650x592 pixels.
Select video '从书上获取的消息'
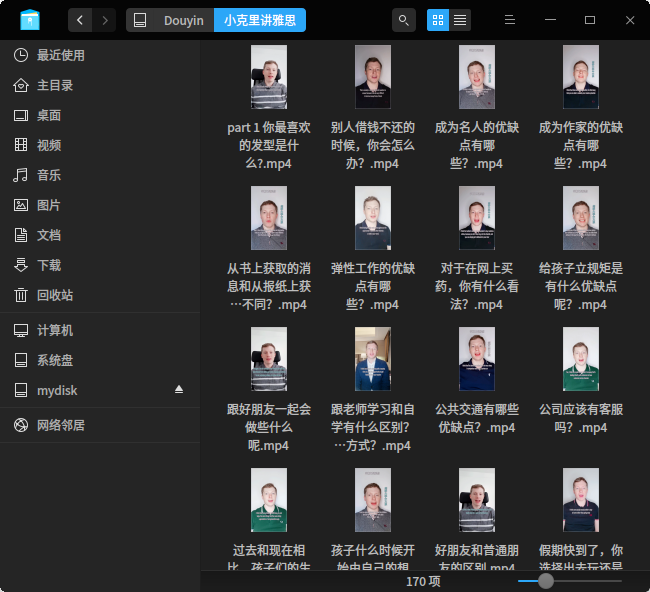point(269,249)
